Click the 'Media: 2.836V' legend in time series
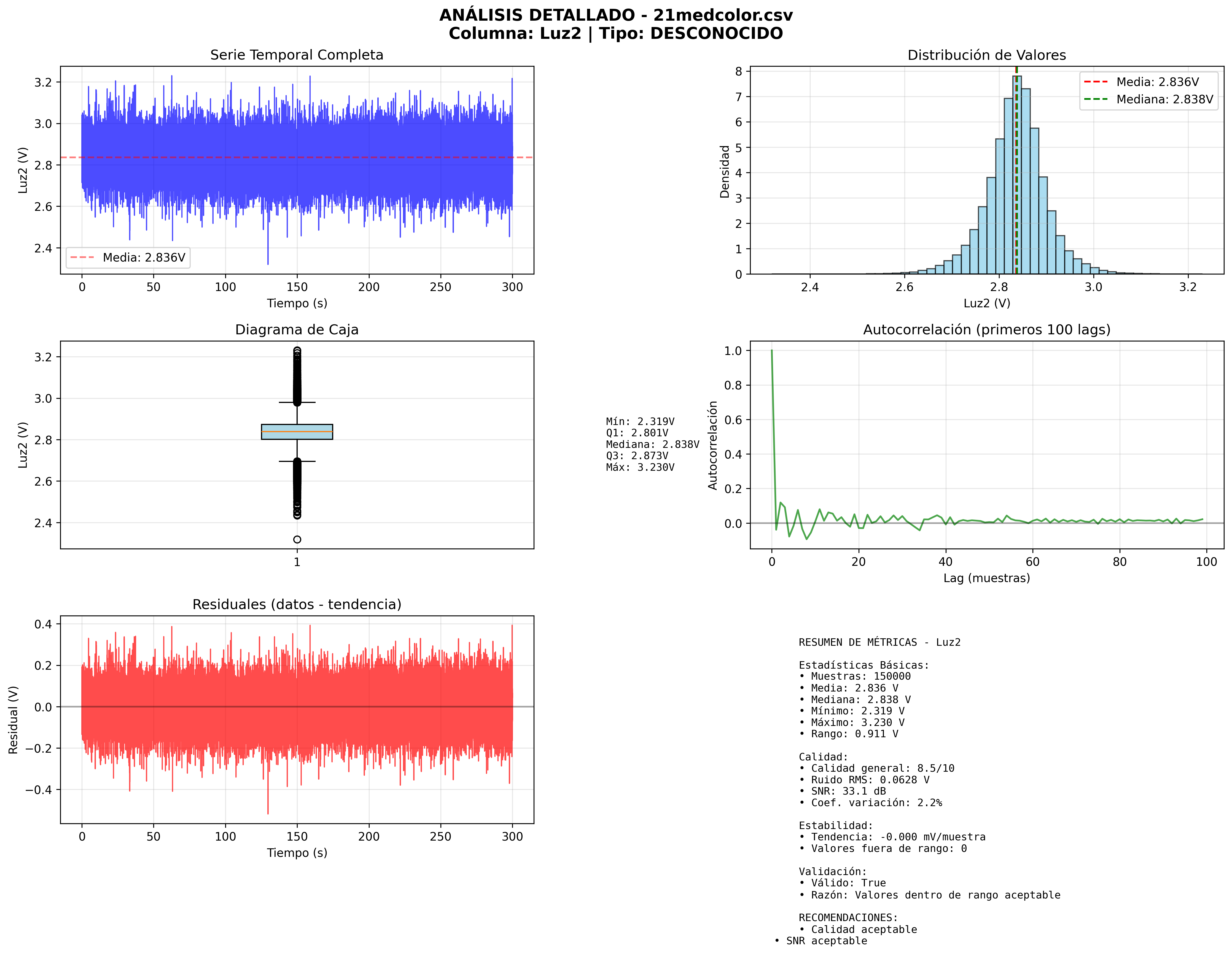This screenshot has height=966, width=1232. [128, 258]
